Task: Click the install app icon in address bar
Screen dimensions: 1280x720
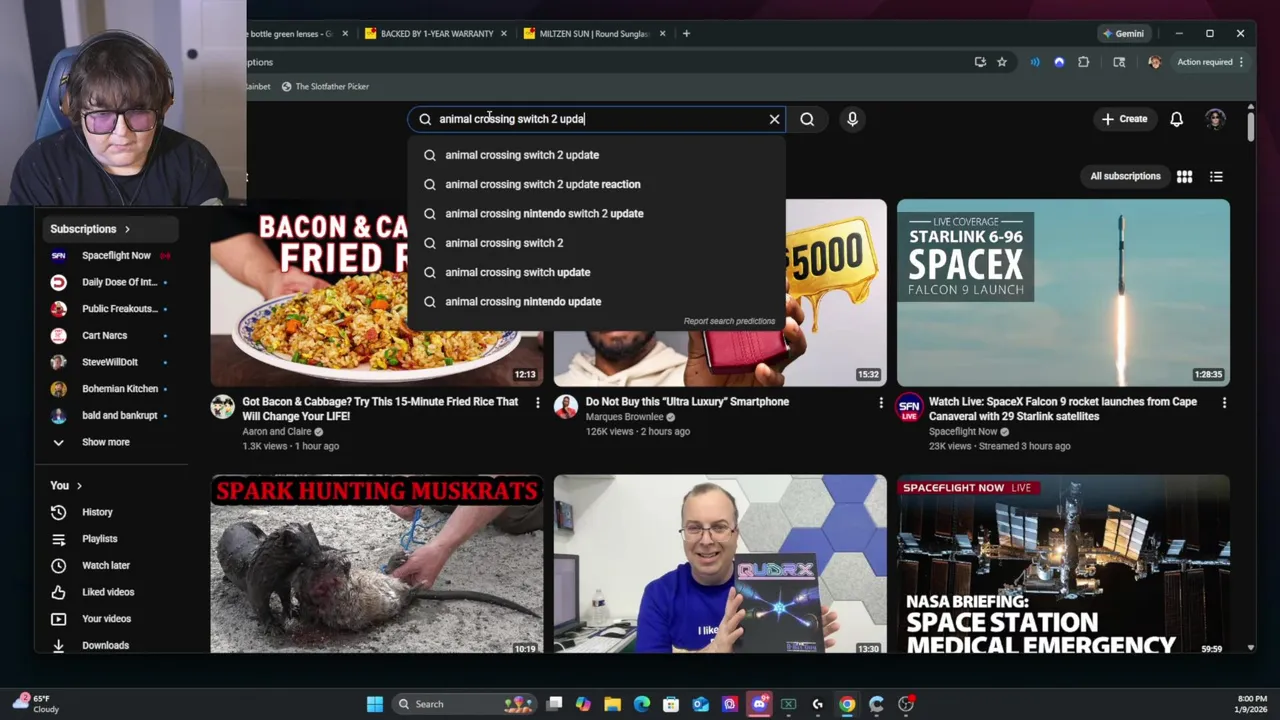Action: click(980, 62)
